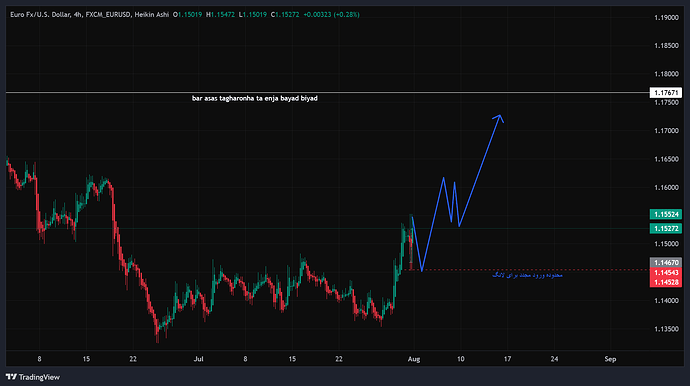Click the Jul label on the time axis
Viewport: 690px width, 386px height.
pos(198,359)
